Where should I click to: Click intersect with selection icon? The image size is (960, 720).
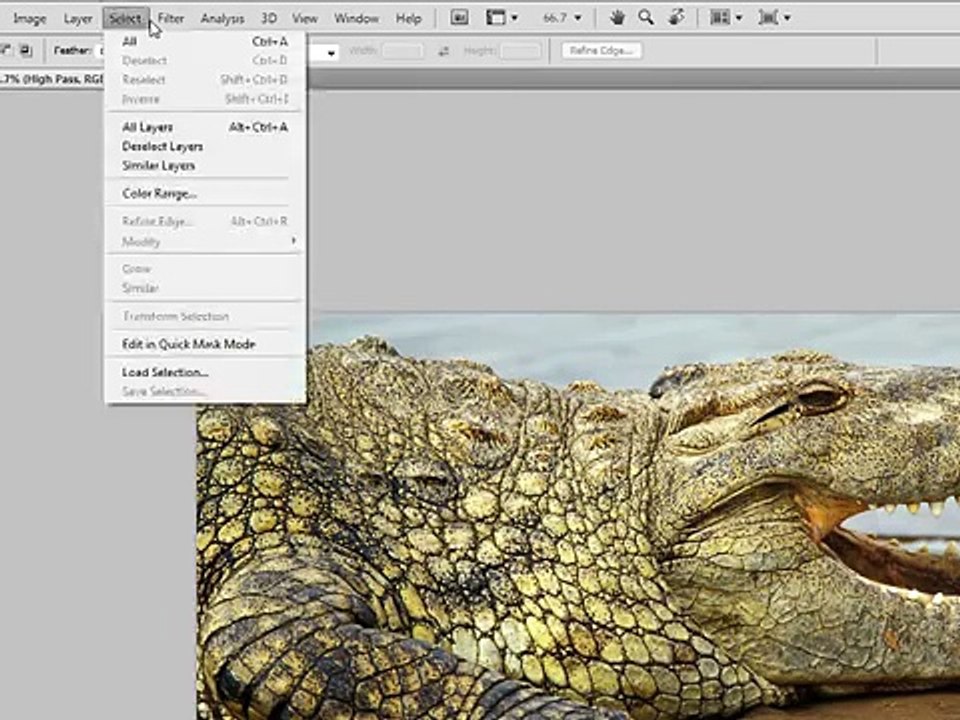[x=25, y=51]
